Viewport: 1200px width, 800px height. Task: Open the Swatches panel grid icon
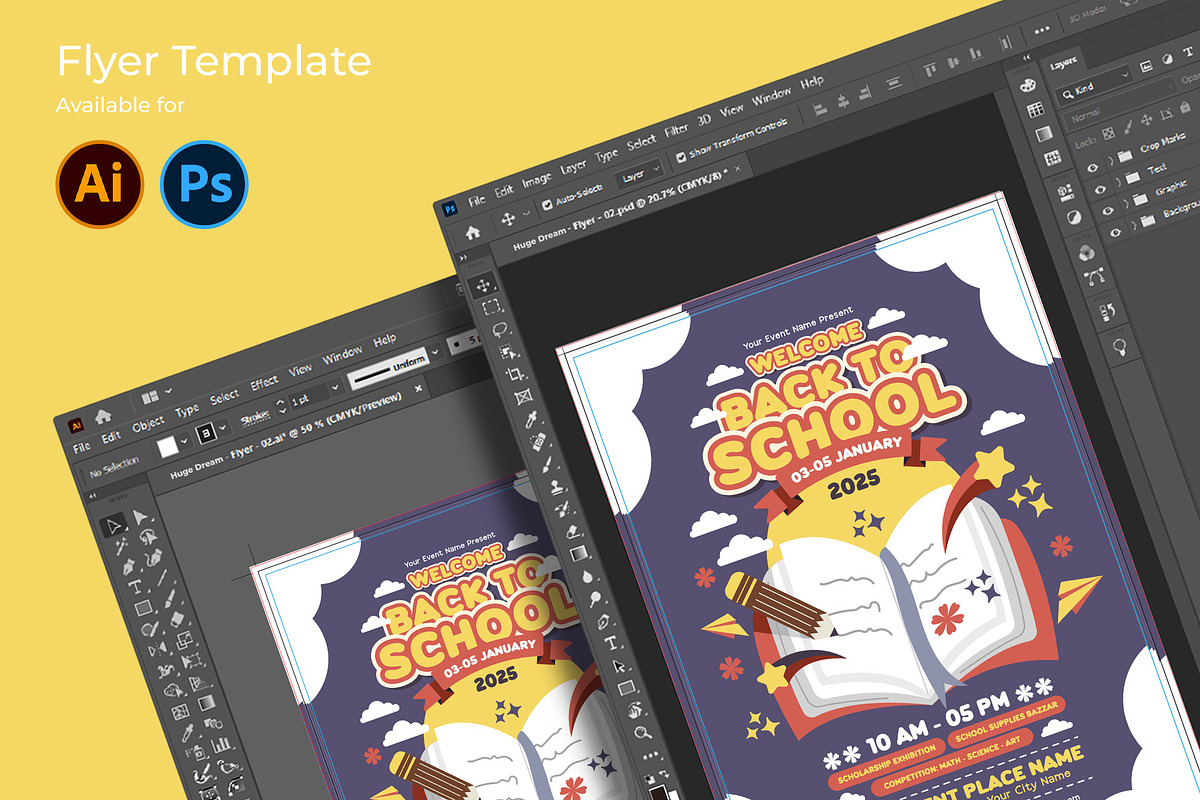tap(1037, 110)
